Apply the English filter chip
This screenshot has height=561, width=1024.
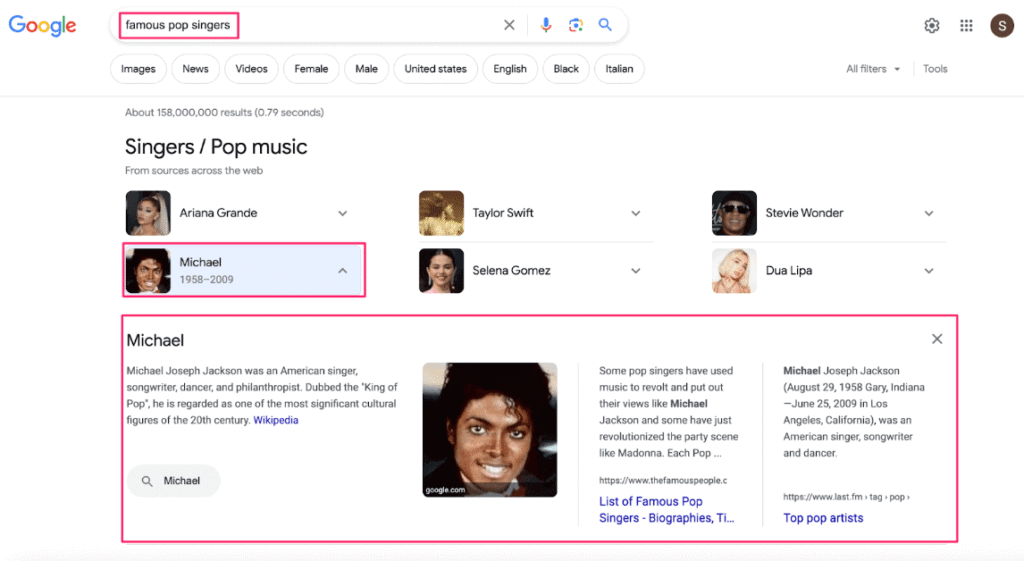click(x=510, y=69)
